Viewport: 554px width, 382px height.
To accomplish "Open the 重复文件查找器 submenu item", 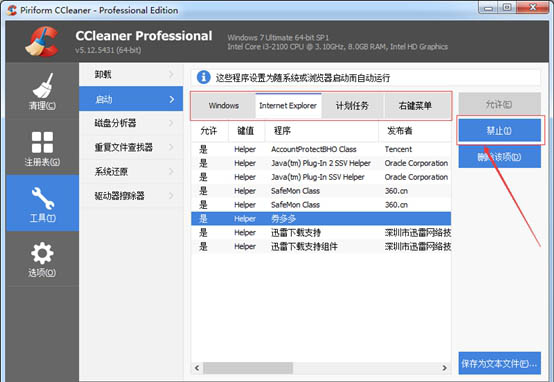I will pos(131,147).
